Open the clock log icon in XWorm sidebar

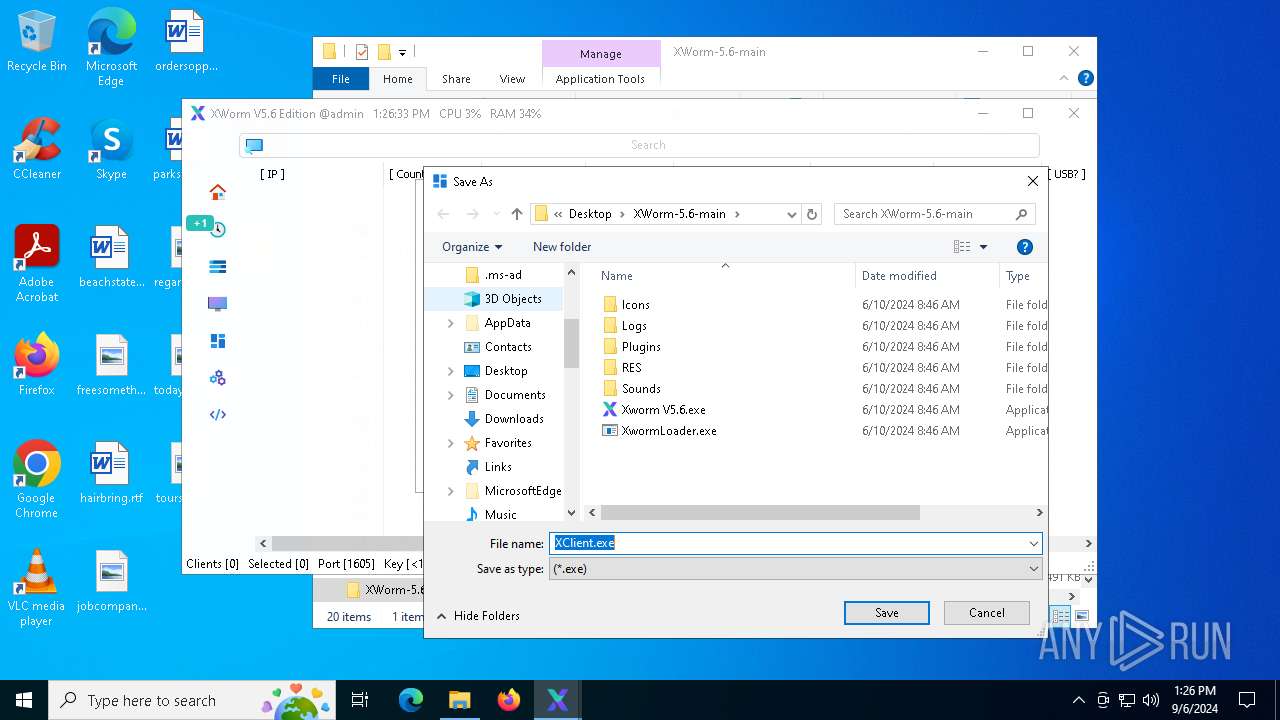218,229
